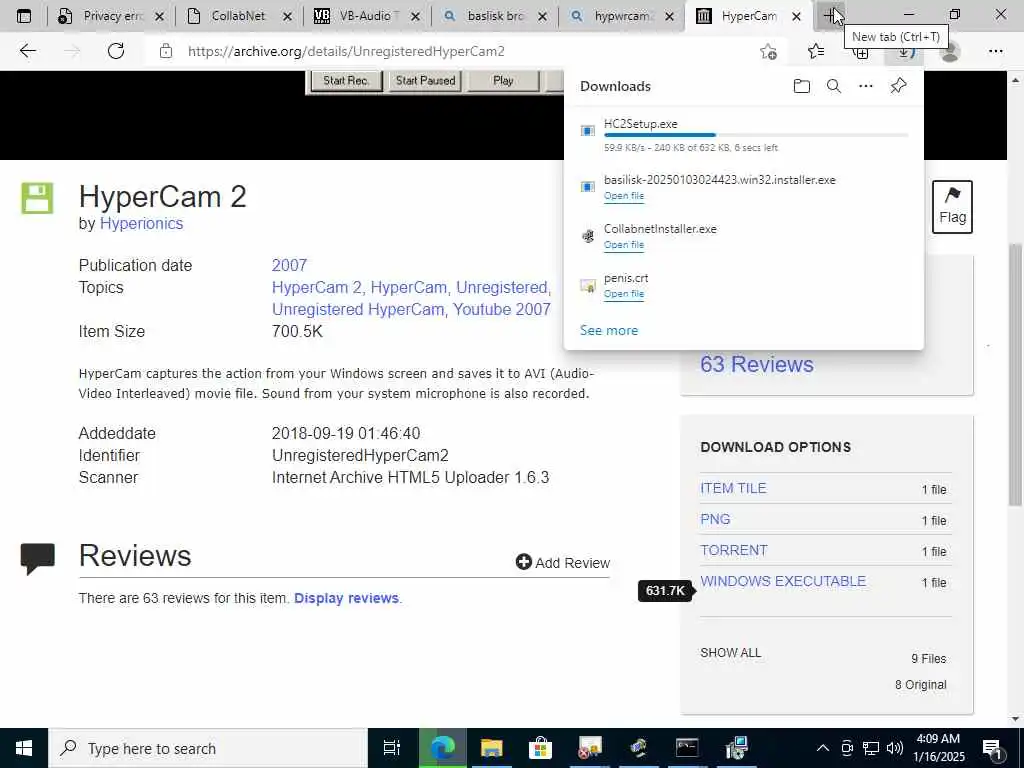1024x768 pixels.
Task: Open the HyperCam 2 topic link
Action: [x=319, y=287]
